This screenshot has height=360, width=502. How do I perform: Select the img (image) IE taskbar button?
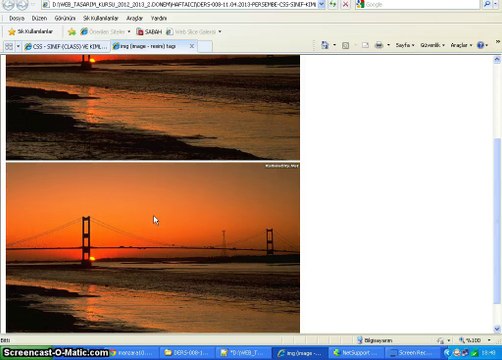click(300, 353)
